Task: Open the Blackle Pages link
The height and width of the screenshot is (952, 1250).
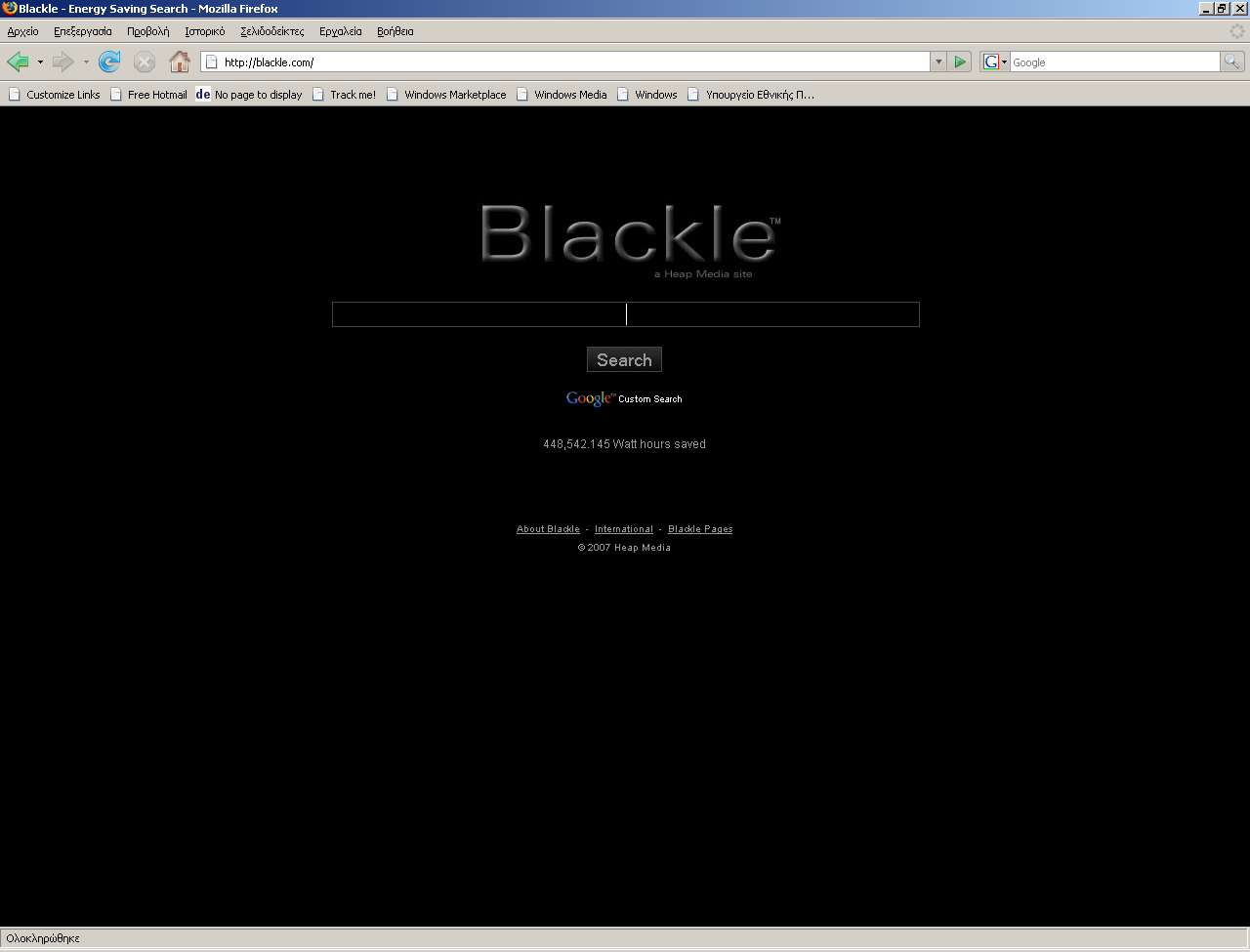Action: (700, 529)
